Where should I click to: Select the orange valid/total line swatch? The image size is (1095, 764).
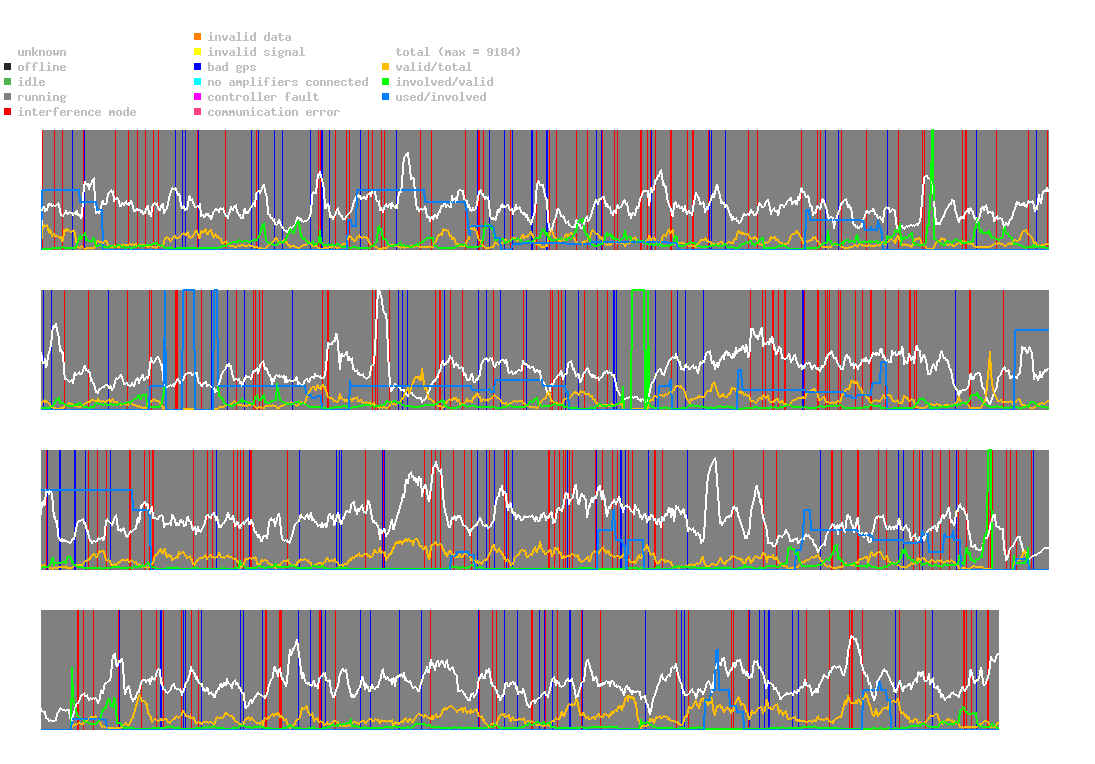pyautogui.click(x=386, y=67)
